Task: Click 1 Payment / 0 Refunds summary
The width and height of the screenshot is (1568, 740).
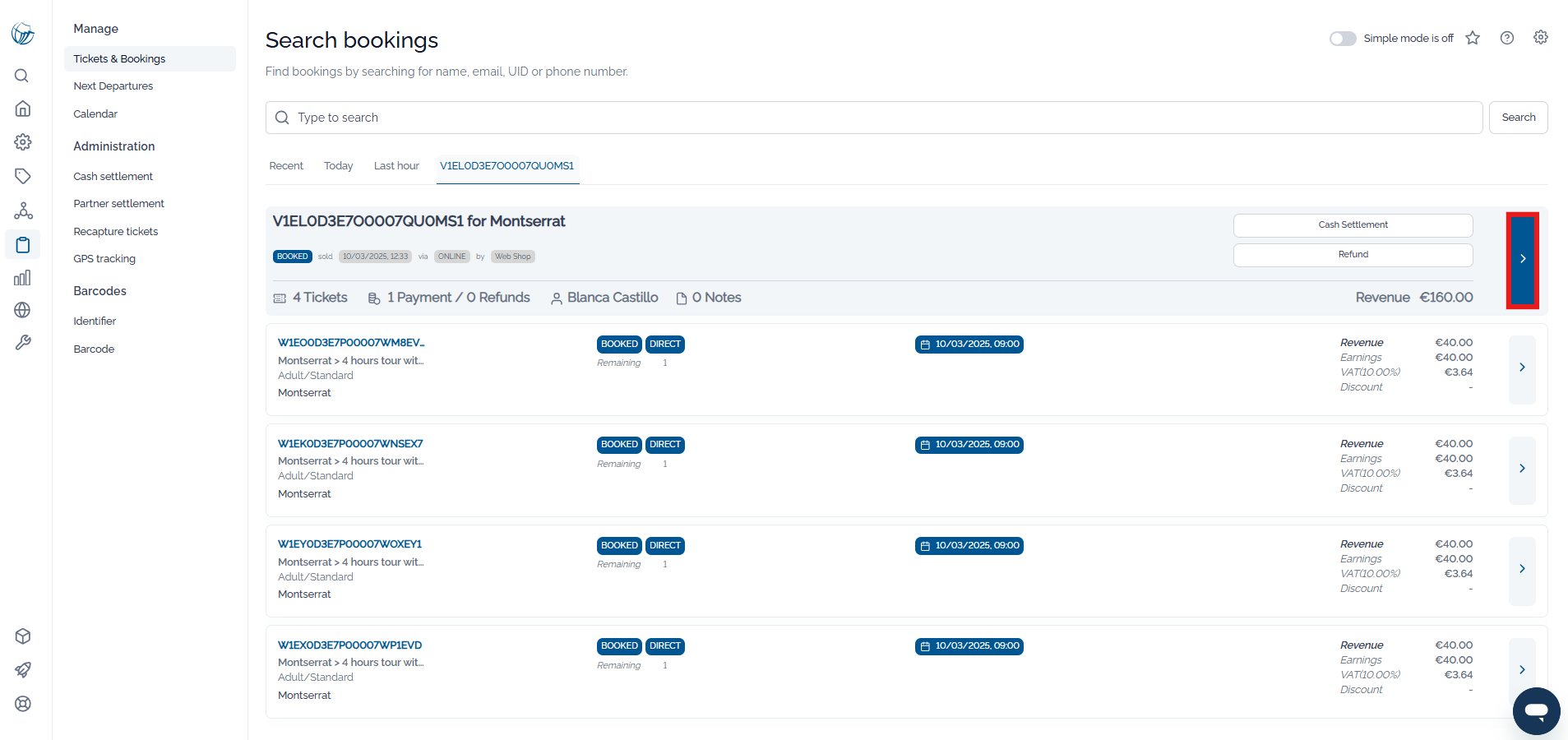Action: pyautogui.click(x=449, y=298)
